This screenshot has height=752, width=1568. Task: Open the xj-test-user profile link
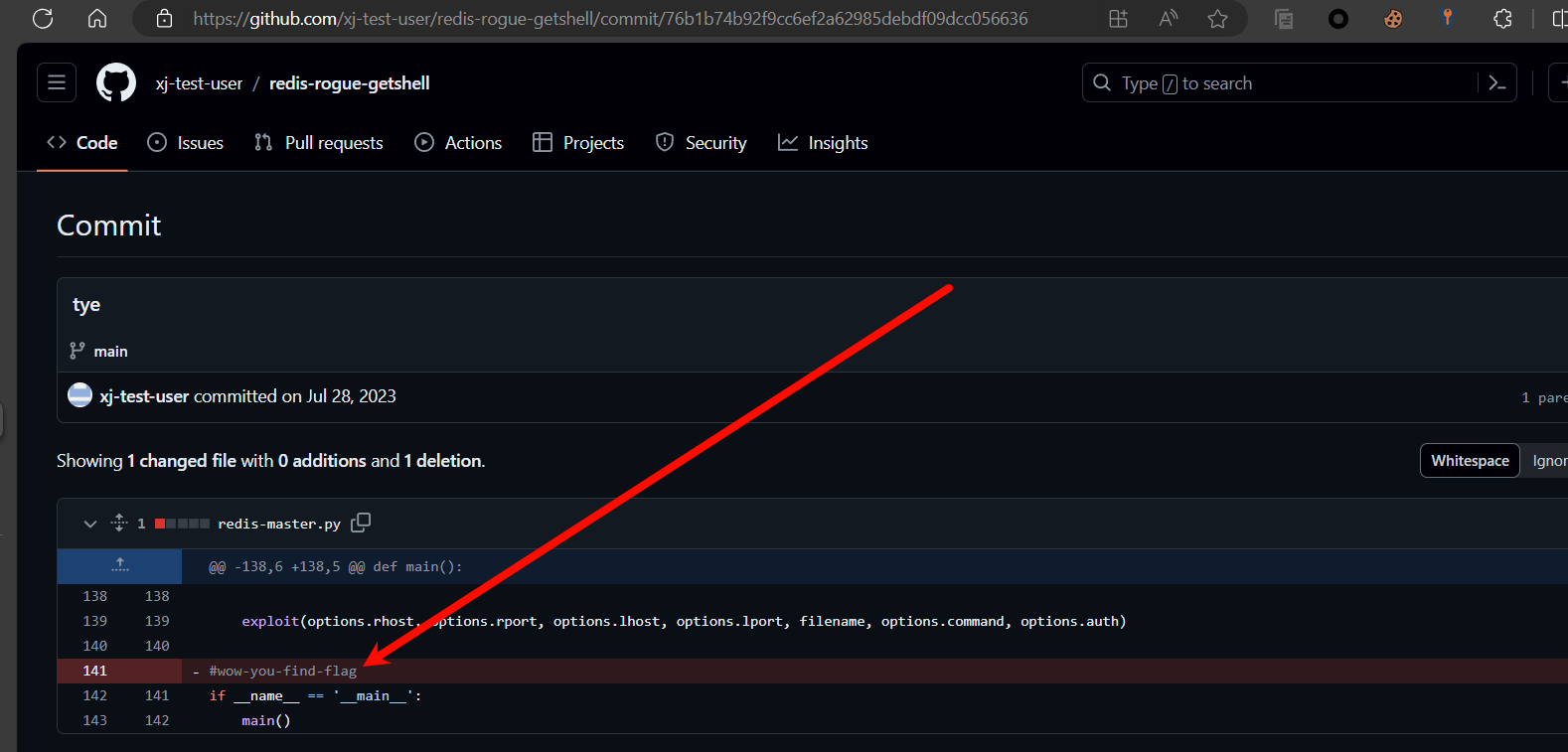click(x=199, y=83)
